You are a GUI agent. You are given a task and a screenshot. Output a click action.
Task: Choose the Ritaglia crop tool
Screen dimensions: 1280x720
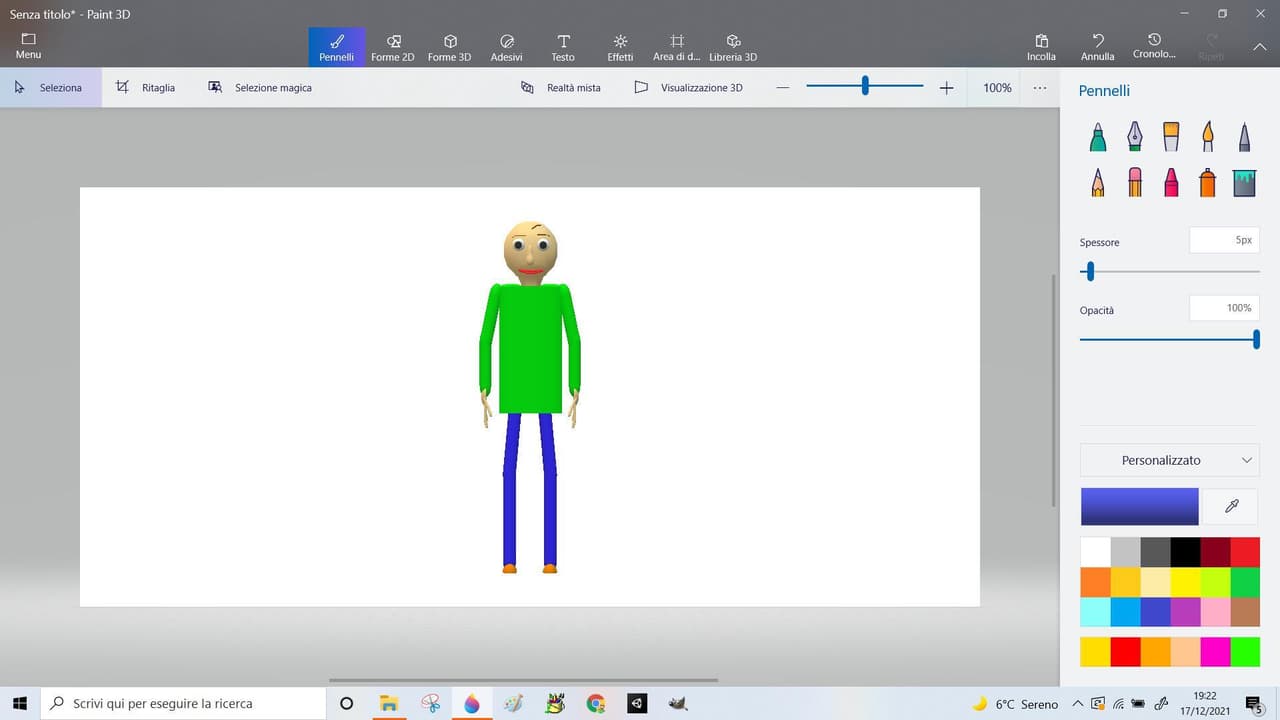[146, 88]
